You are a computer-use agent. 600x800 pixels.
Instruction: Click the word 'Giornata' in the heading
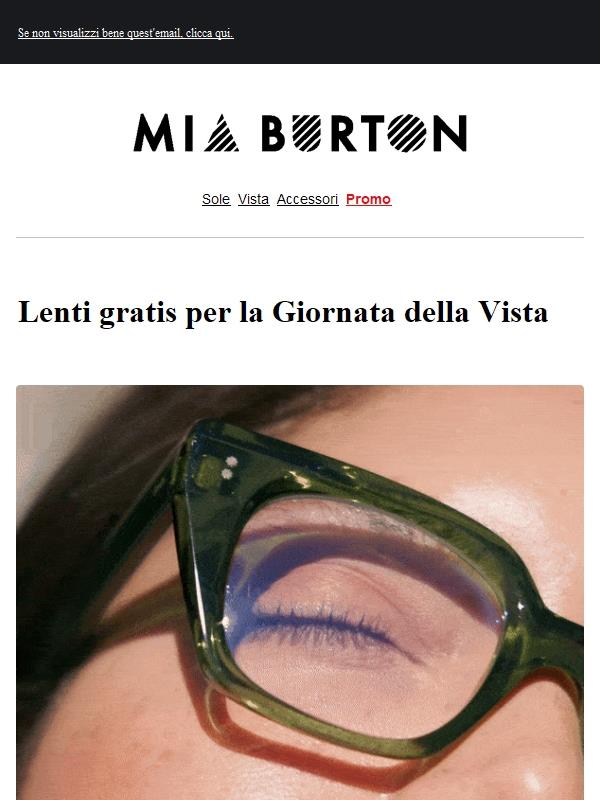[x=334, y=312]
